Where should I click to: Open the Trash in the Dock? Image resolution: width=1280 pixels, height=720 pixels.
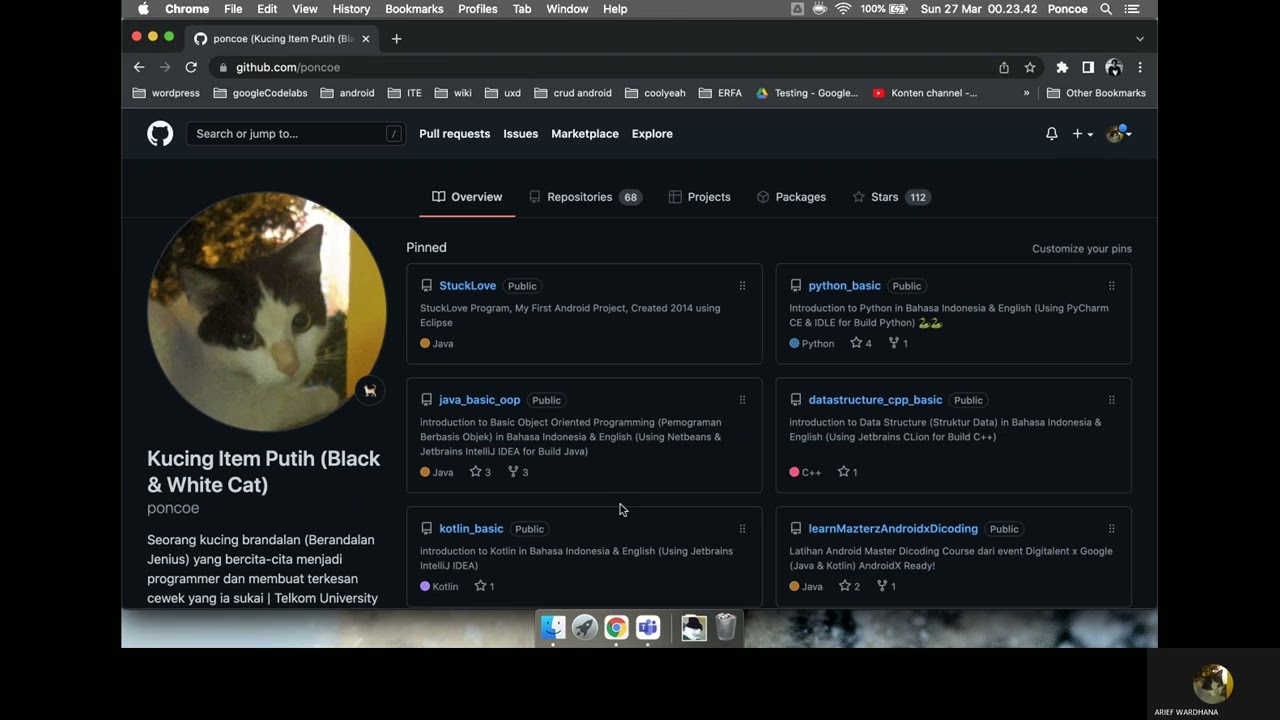(726, 627)
